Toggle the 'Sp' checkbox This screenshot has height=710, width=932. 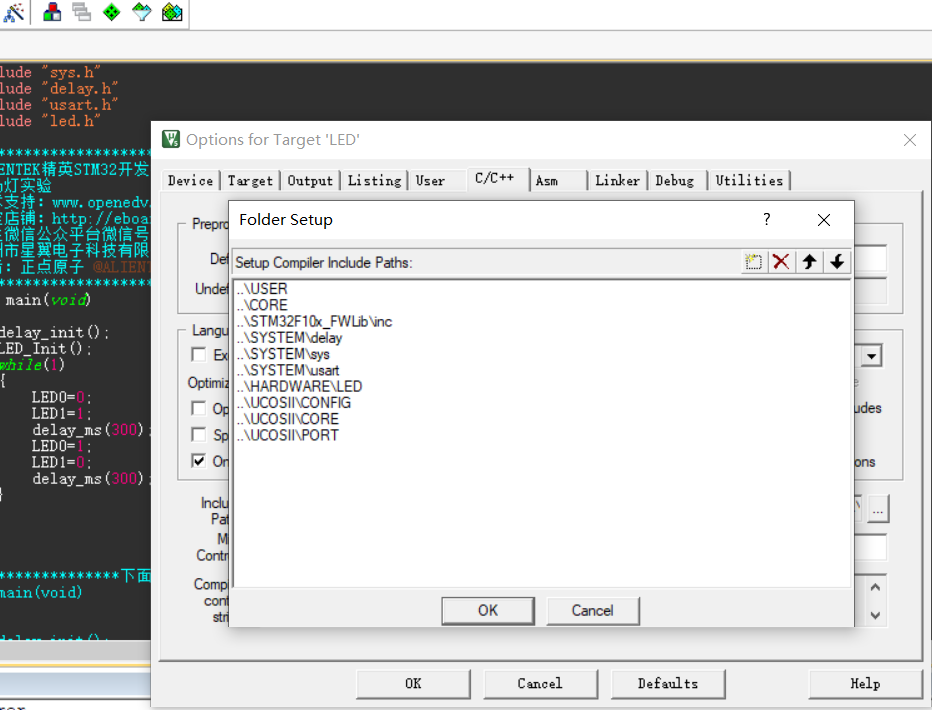coord(199,434)
